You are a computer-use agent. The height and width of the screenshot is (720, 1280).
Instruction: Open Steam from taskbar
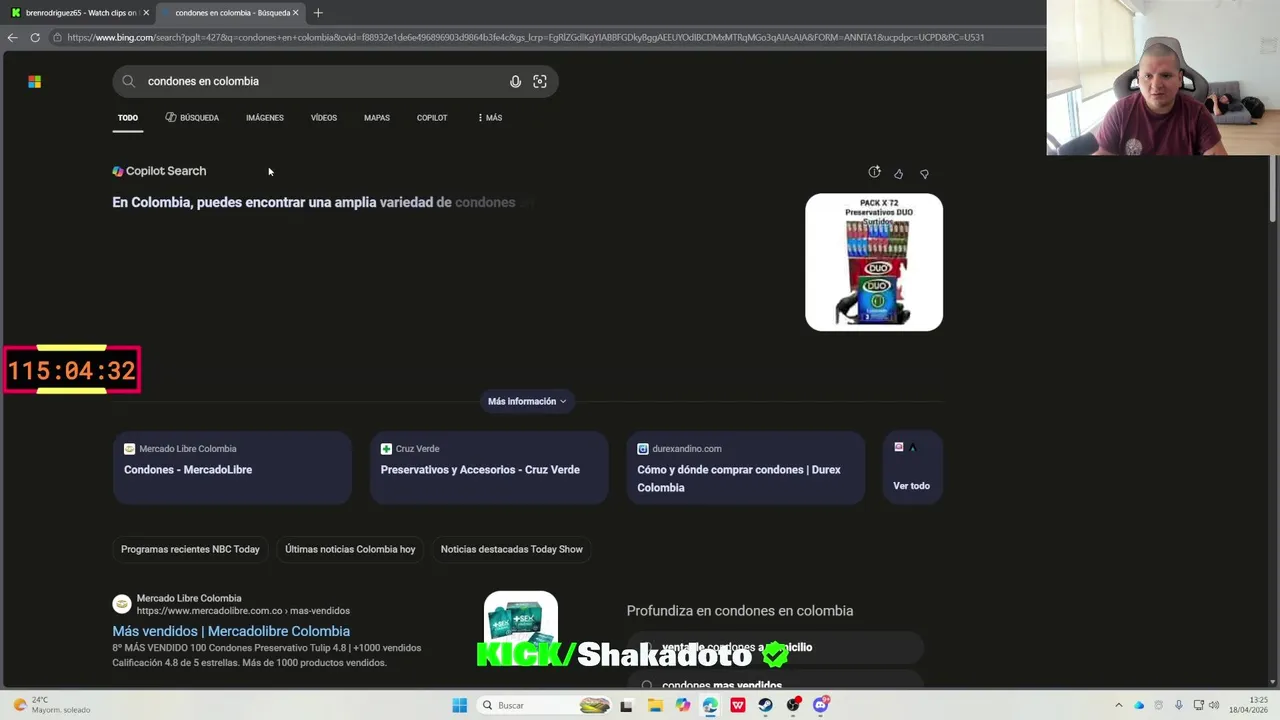tap(765, 705)
